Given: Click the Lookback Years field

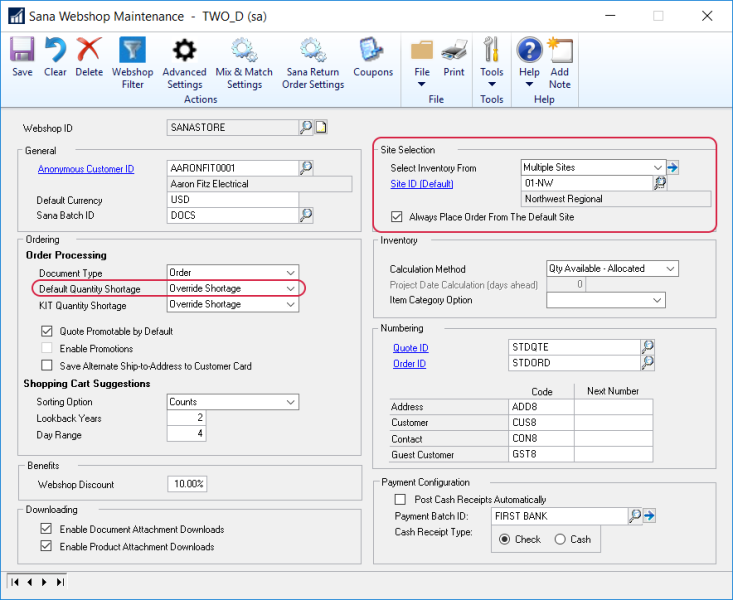Looking at the screenshot, I should [186, 417].
